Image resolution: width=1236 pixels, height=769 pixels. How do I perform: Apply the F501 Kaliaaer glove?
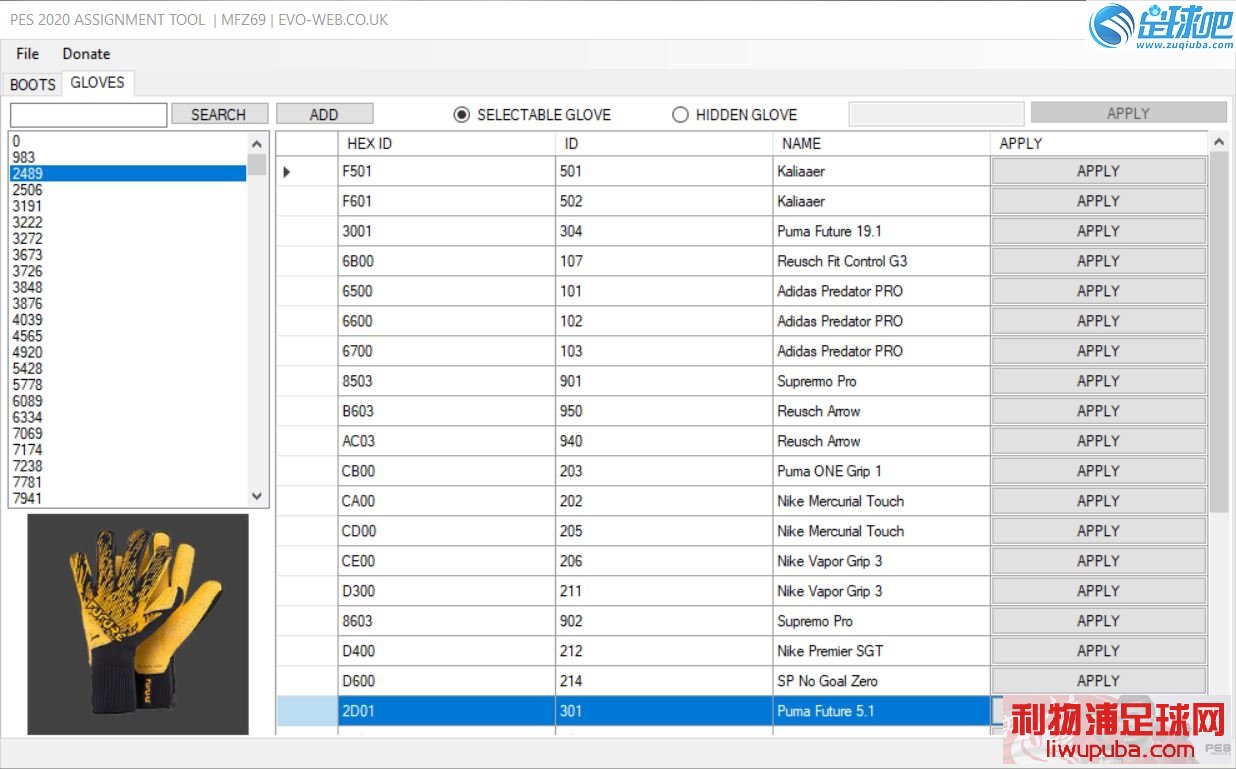tap(1098, 171)
